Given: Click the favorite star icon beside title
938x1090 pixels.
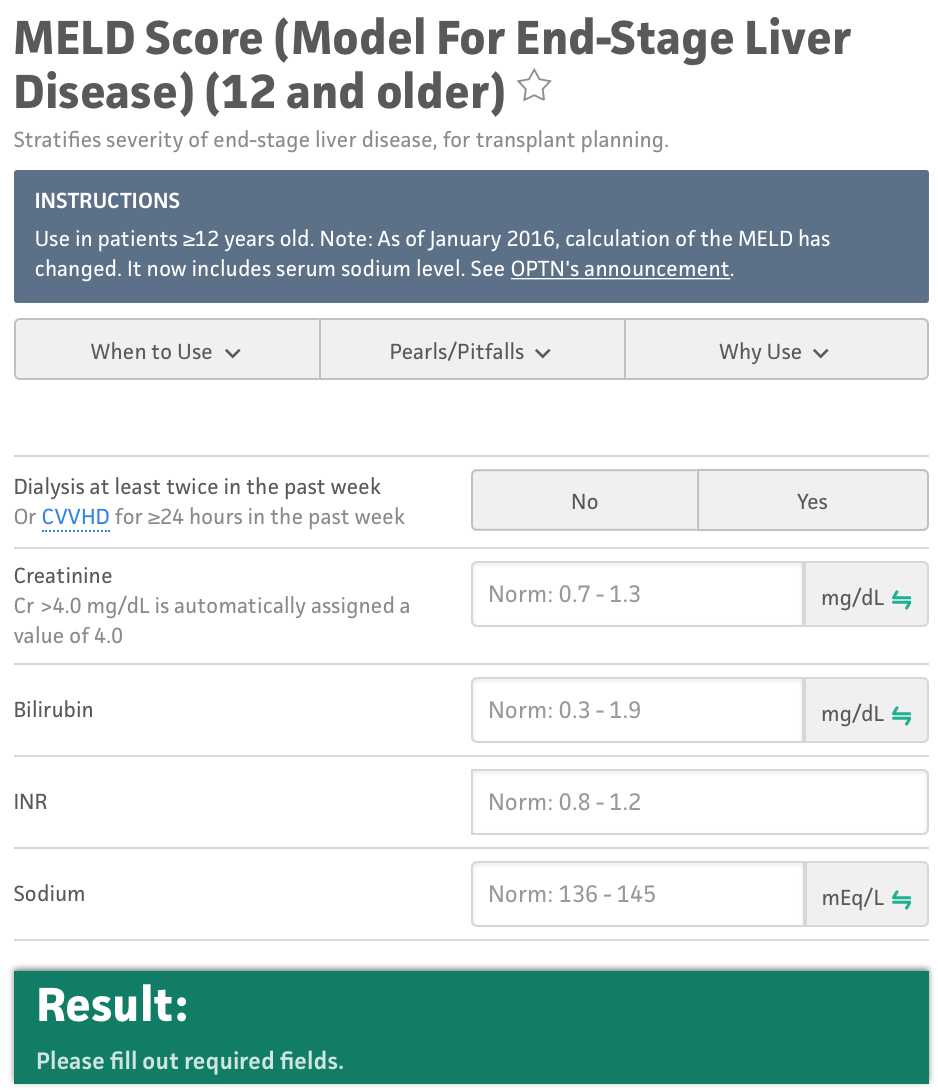Looking at the screenshot, I should click(x=535, y=88).
